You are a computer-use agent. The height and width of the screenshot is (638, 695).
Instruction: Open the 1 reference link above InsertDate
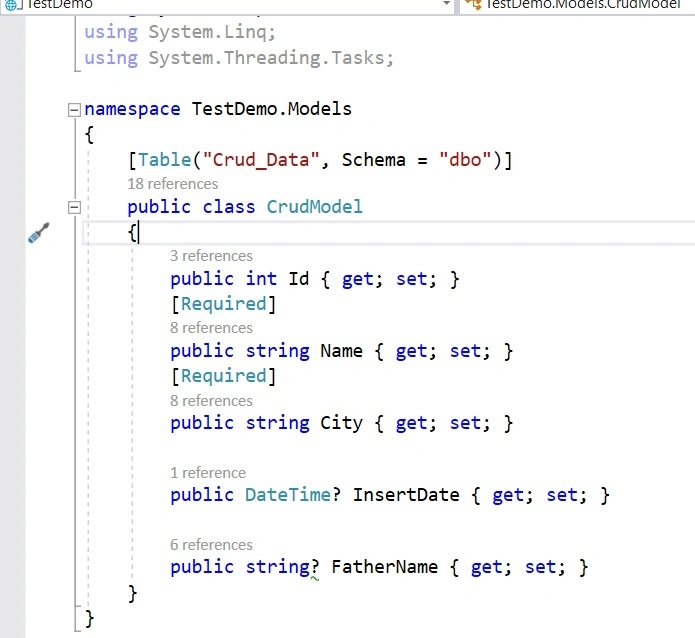click(208, 473)
